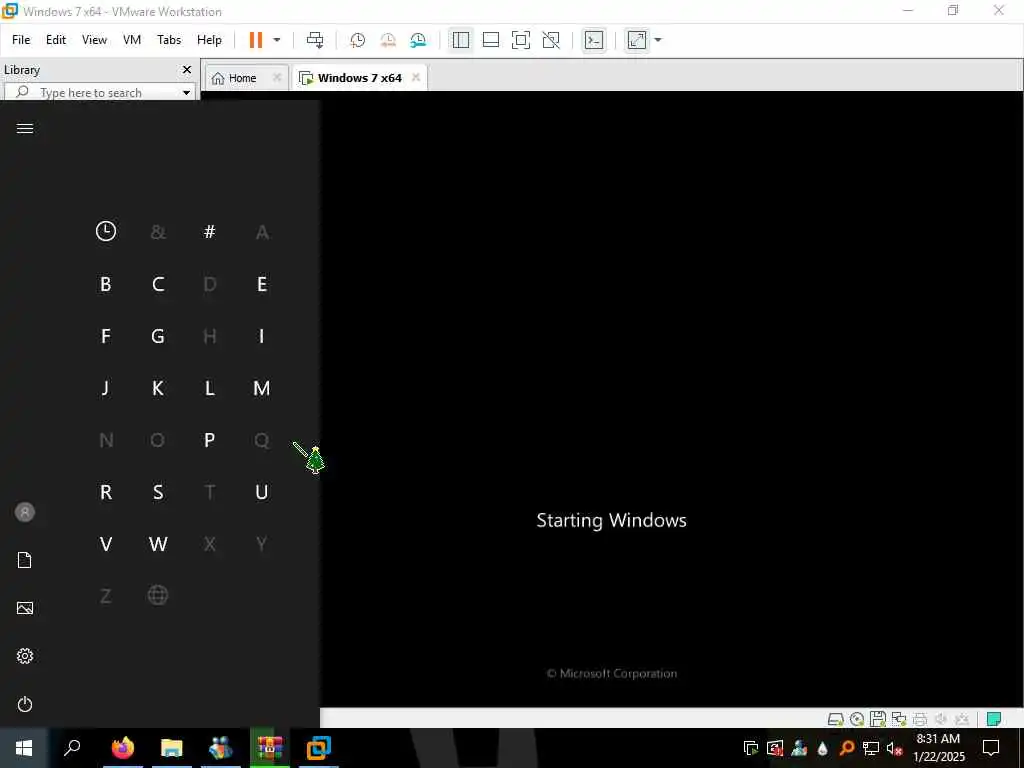Click the stretch guest display icon

coord(637,40)
